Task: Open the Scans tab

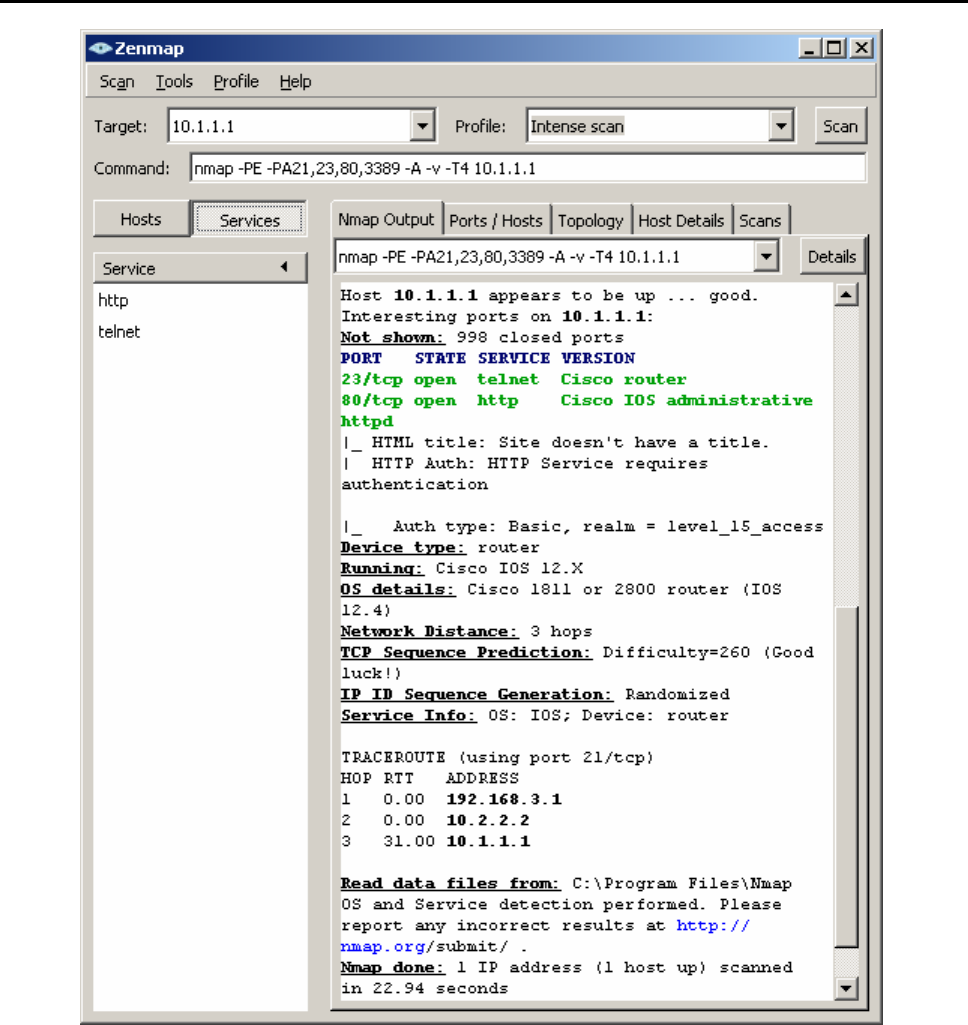Action: coord(760,221)
